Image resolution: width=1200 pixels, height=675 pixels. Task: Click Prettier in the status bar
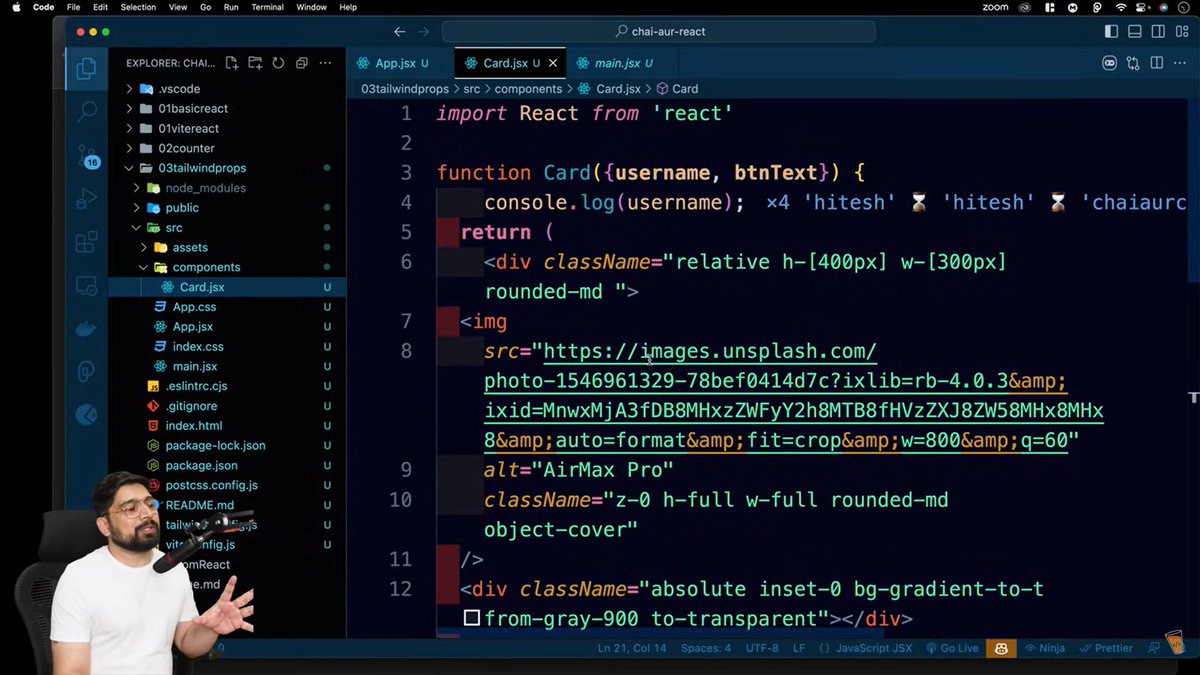(1106, 648)
